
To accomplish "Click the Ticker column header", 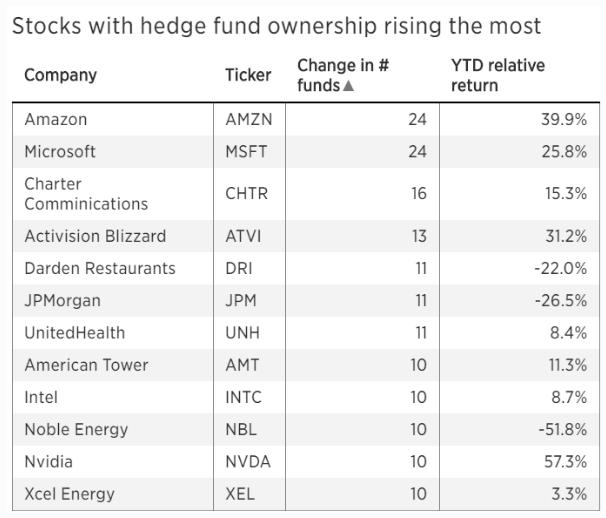I will tap(248, 75).
